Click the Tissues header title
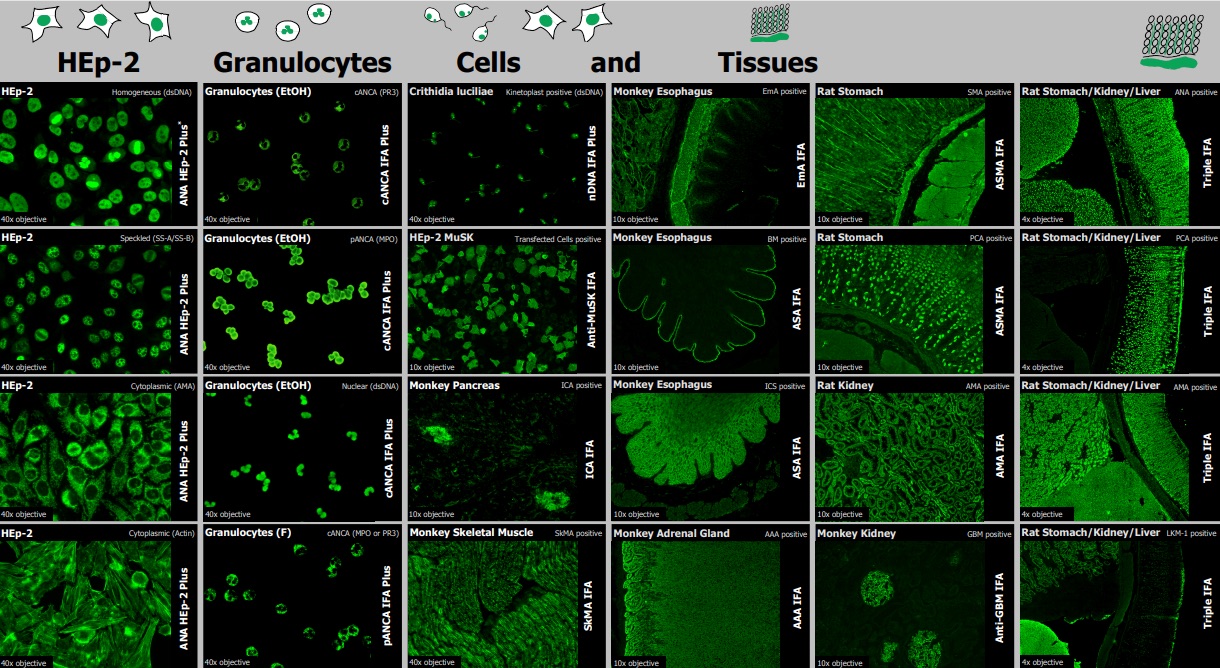The width and height of the screenshot is (1220, 668). click(767, 62)
